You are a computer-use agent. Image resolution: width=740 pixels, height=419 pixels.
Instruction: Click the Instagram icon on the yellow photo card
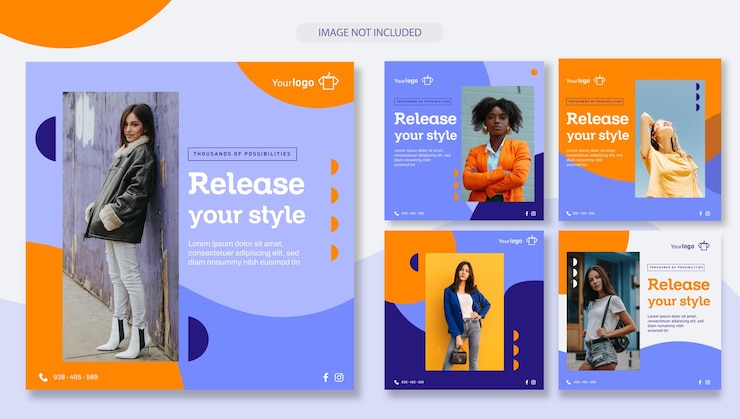[533, 382]
